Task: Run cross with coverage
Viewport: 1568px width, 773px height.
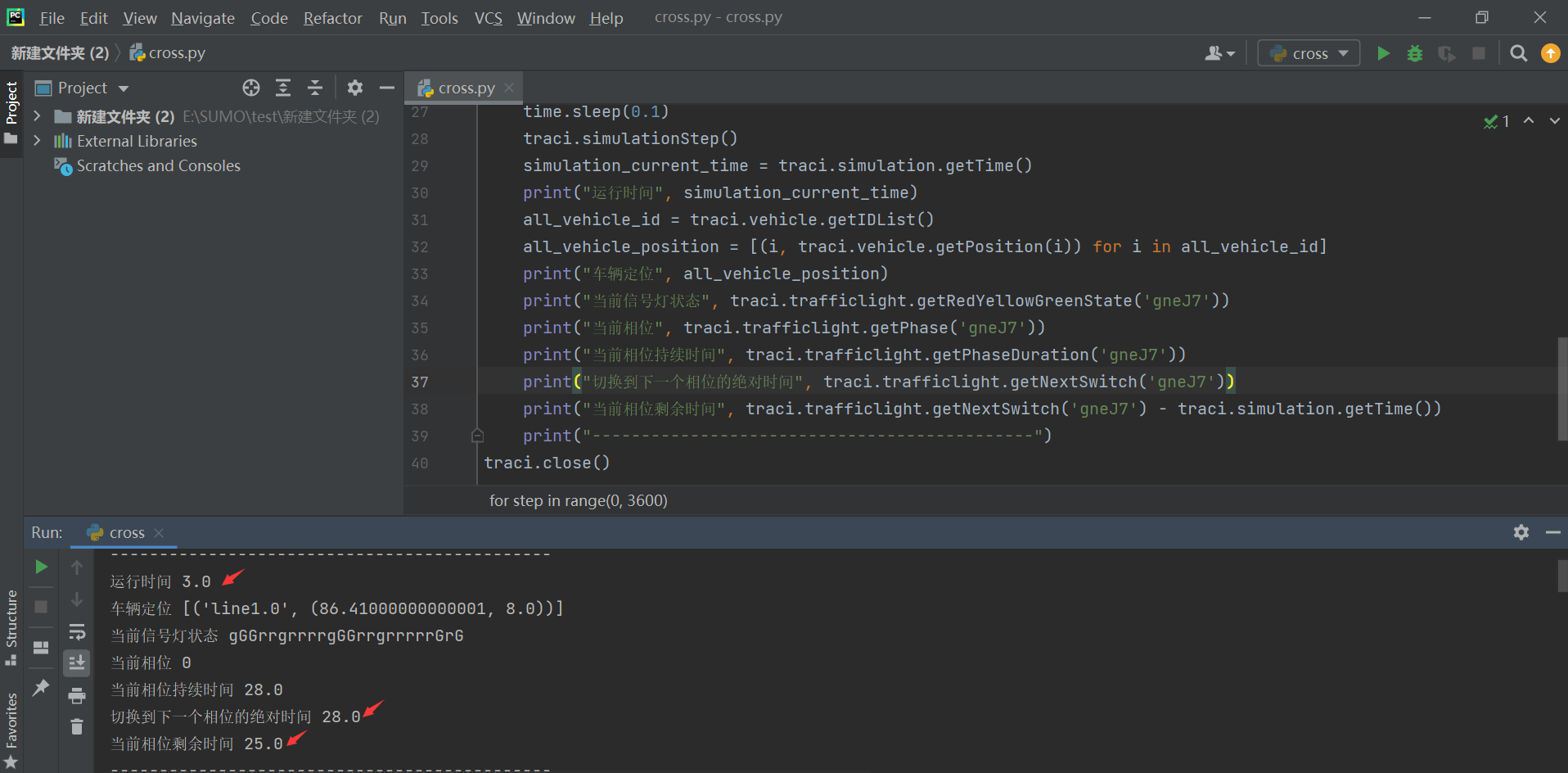Action: pyautogui.click(x=1447, y=53)
